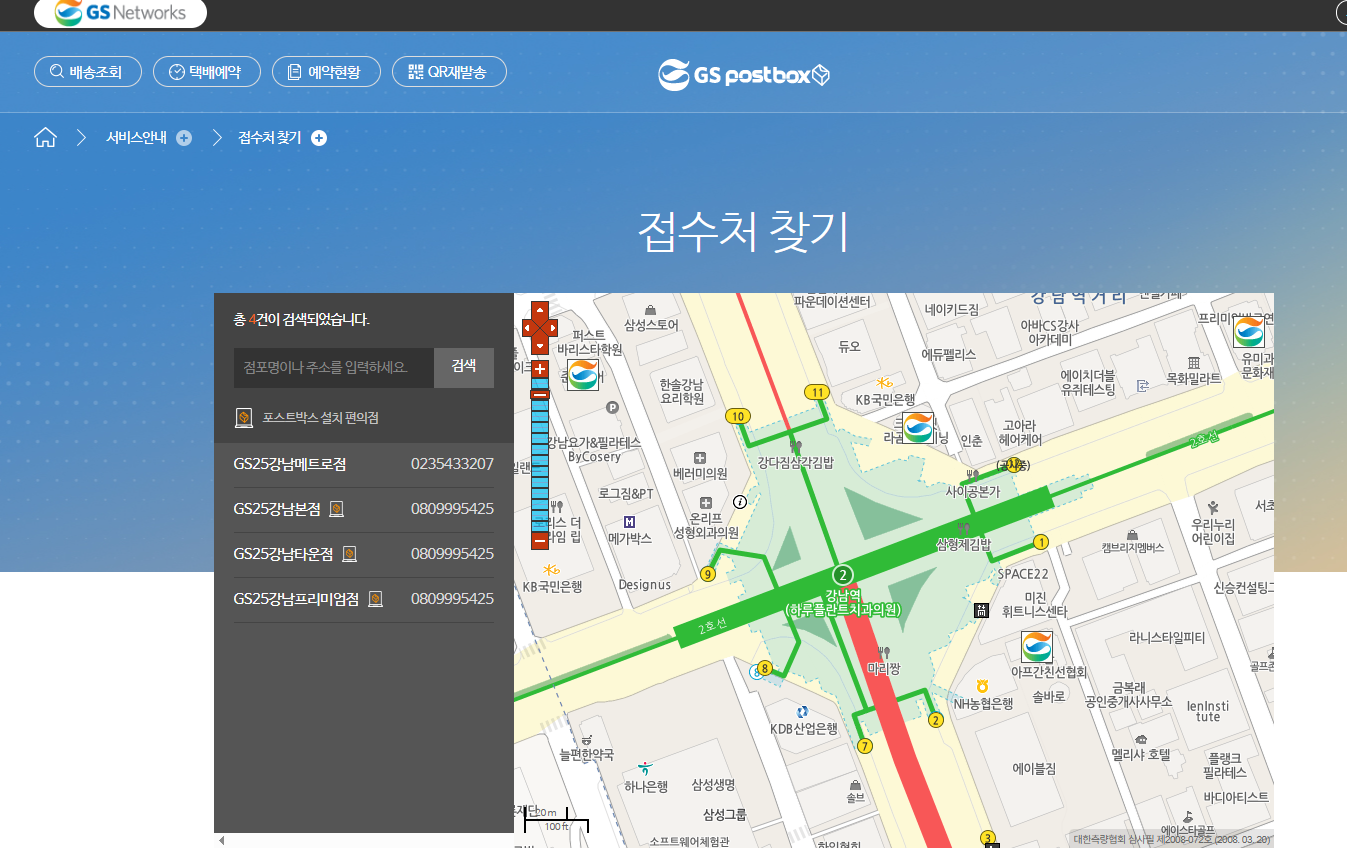Select the home icon in the breadcrumb
Screen dimensions: 1347x848
pyautogui.click(x=45, y=137)
